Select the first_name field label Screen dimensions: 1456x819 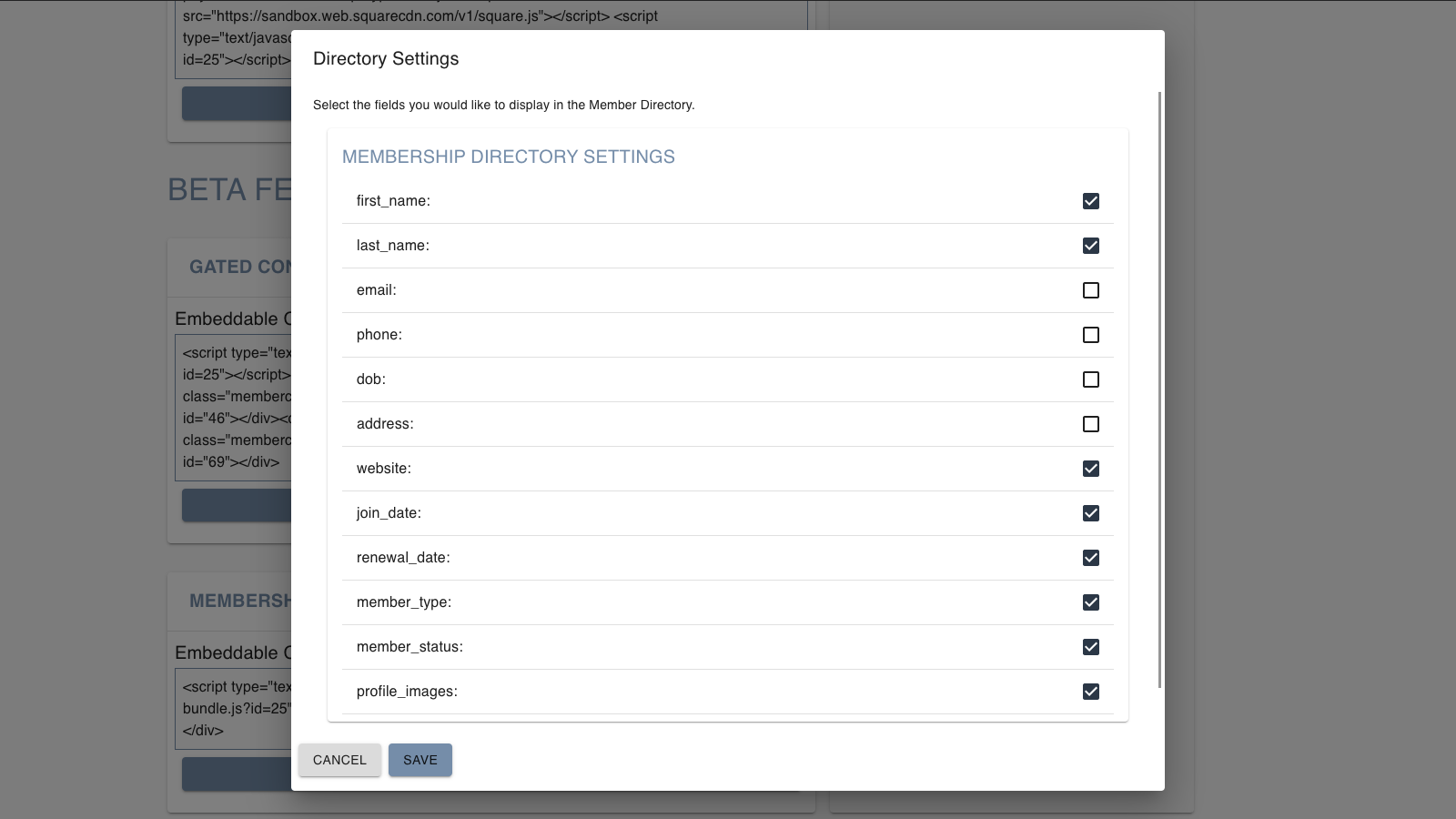(x=393, y=201)
